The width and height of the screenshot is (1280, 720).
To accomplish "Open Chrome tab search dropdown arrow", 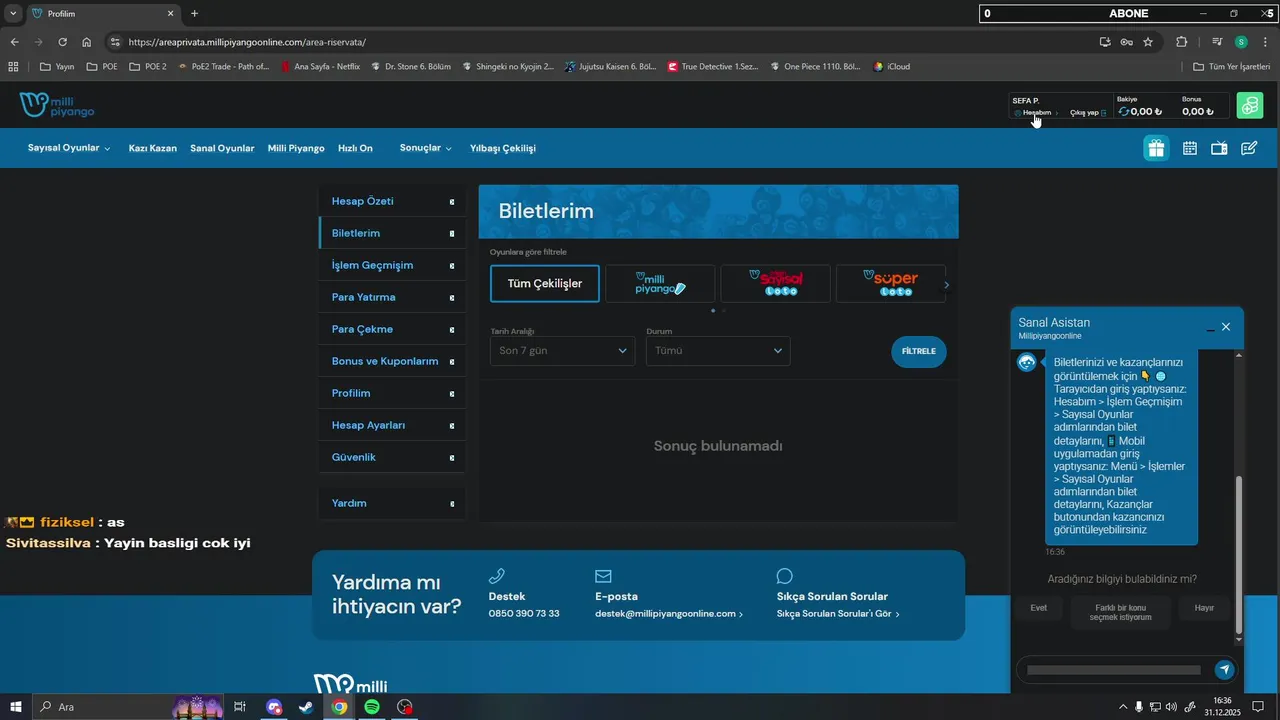I will pos(13,13).
